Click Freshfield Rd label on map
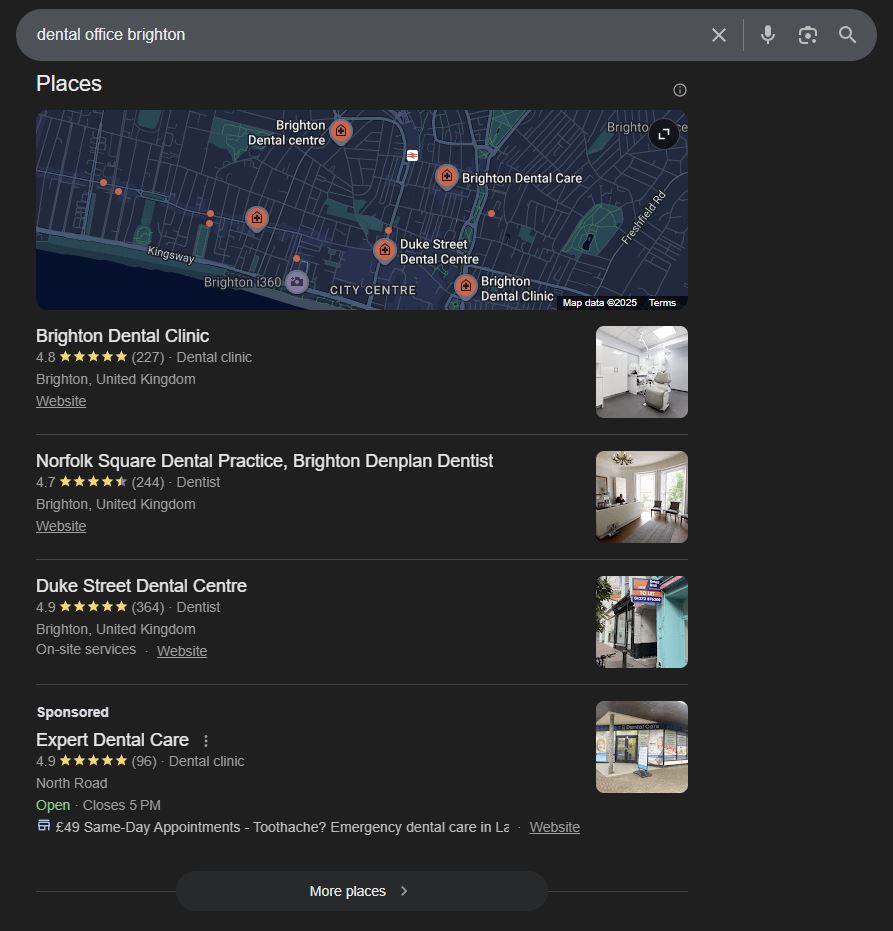This screenshot has height=931, width=893. pyautogui.click(x=644, y=218)
